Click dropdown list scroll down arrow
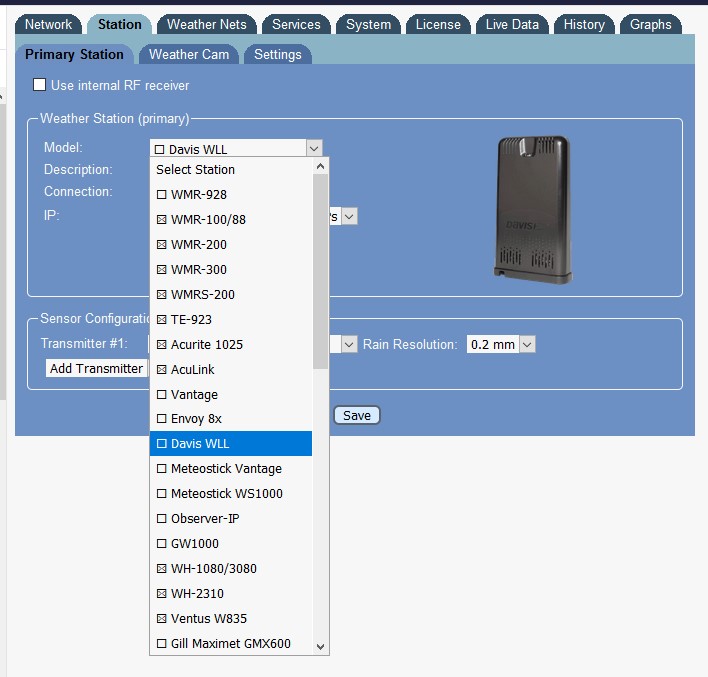The width and height of the screenshot is (708, 677). click(x=321, y=647)
